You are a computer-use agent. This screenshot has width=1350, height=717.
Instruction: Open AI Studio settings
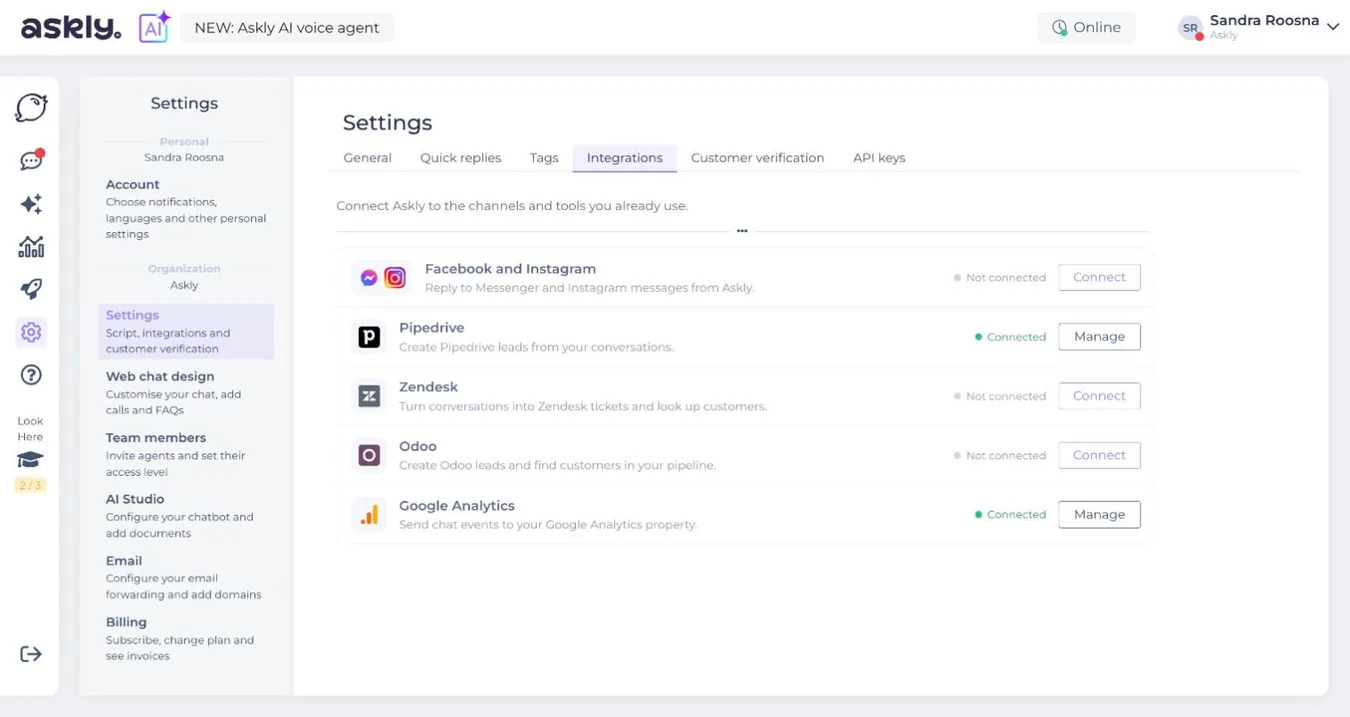tap(186, 515)
